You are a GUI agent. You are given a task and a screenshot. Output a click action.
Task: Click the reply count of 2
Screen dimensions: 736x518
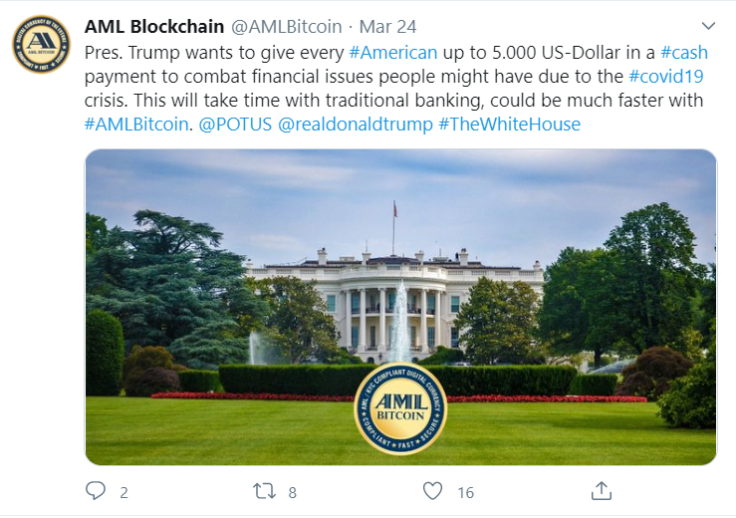pyautogui.click(x=124, y=492)
